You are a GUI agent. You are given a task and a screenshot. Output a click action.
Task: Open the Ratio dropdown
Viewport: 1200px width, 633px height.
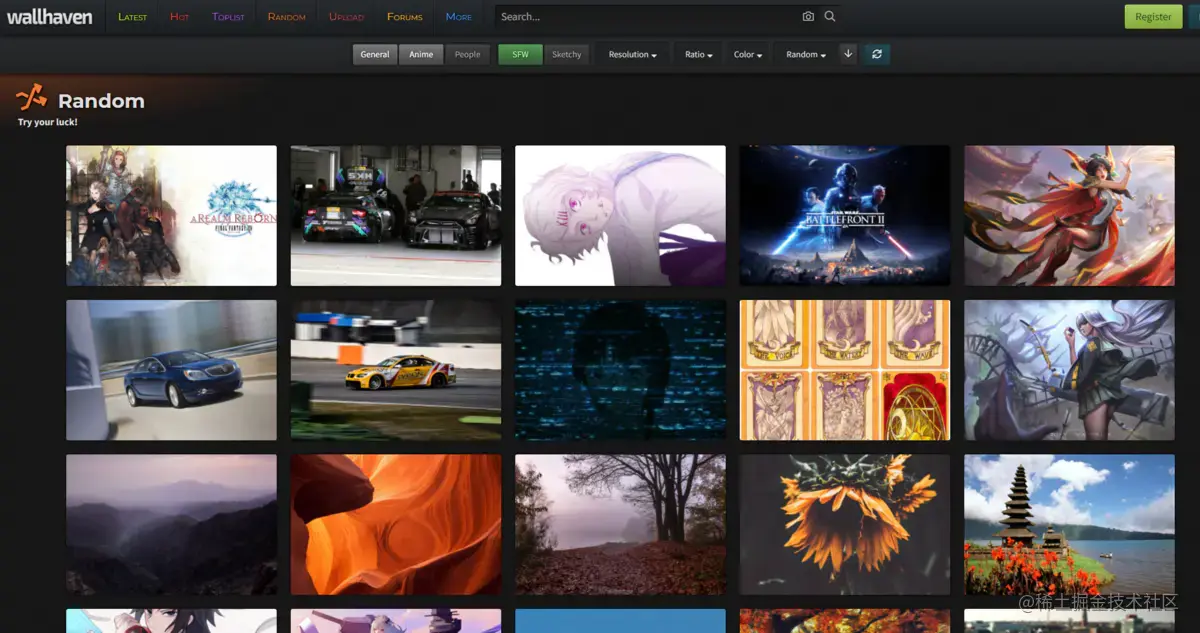click(x=699, y=55)
